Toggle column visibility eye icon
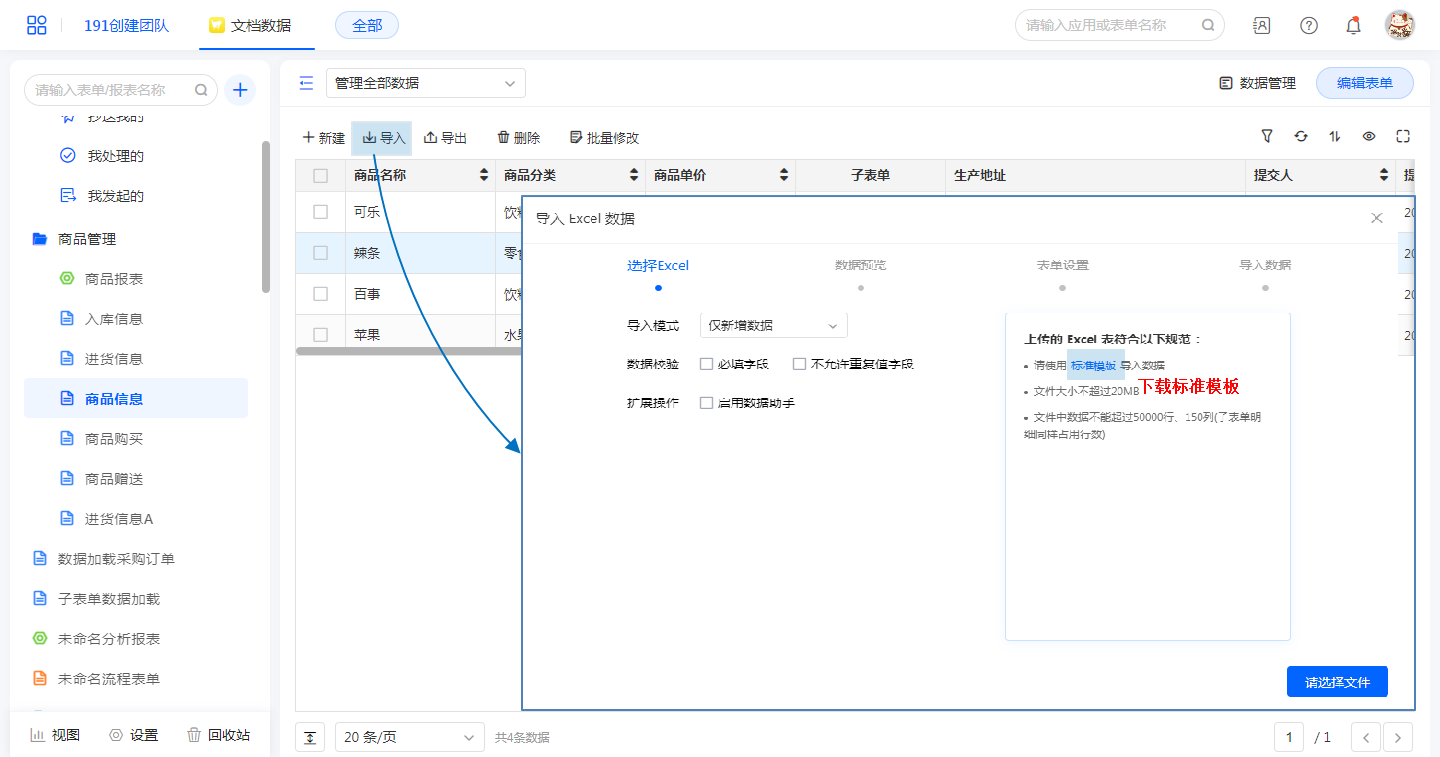Screen dimensions: 1440x757 (x=1369, y=137)
